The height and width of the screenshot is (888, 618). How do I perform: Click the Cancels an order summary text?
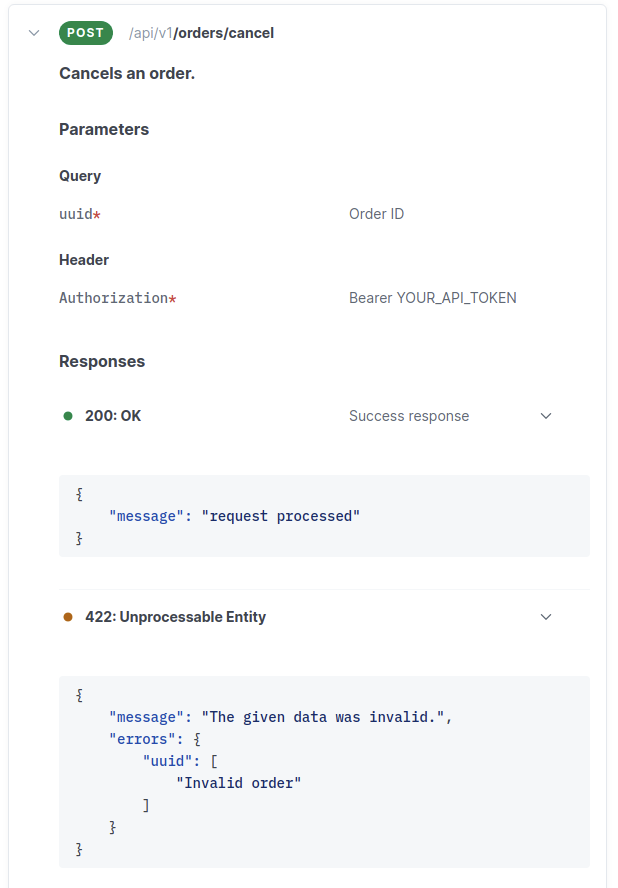[x=127, y=73]
